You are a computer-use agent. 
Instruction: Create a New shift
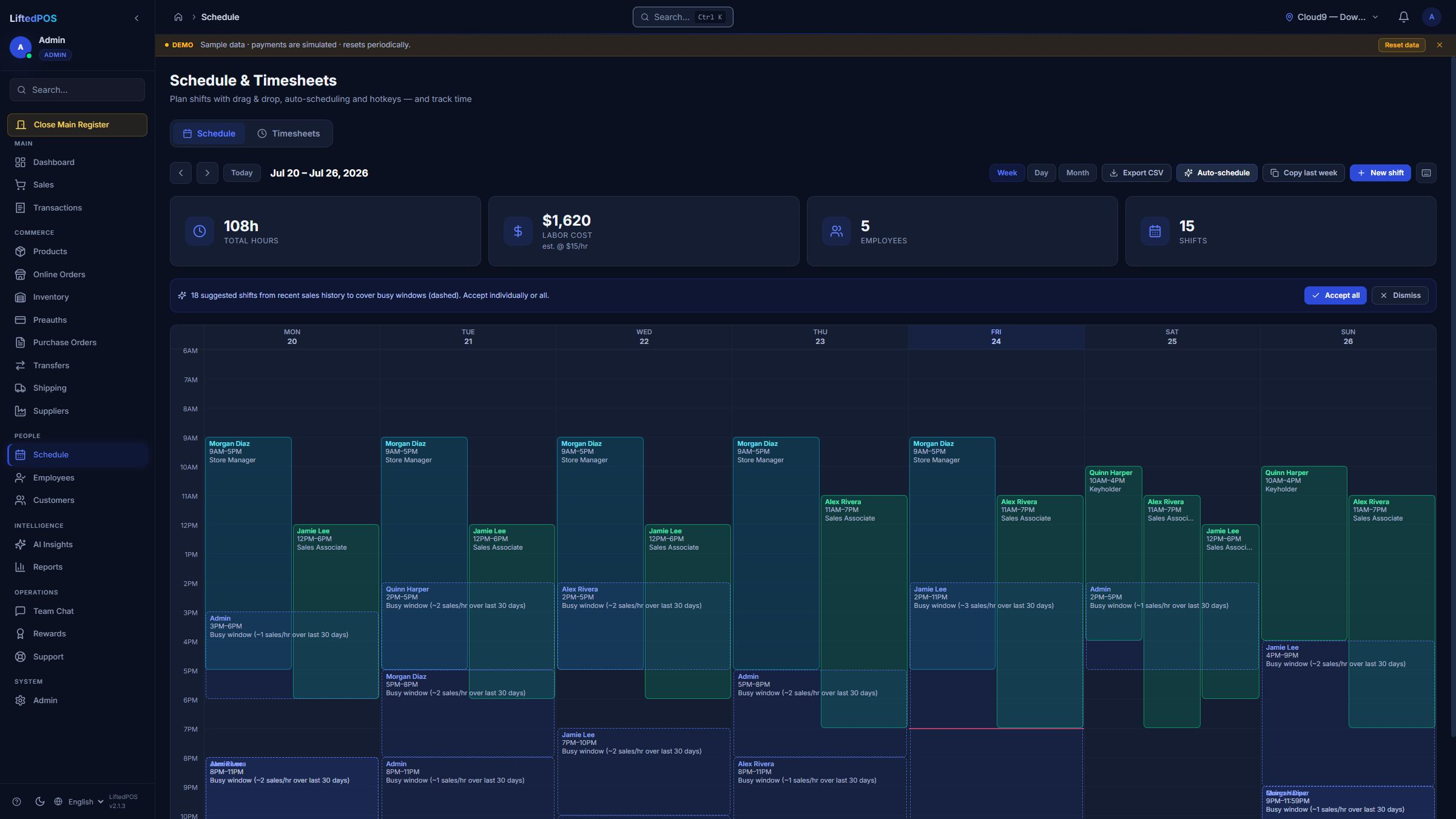pos(1380,173)
